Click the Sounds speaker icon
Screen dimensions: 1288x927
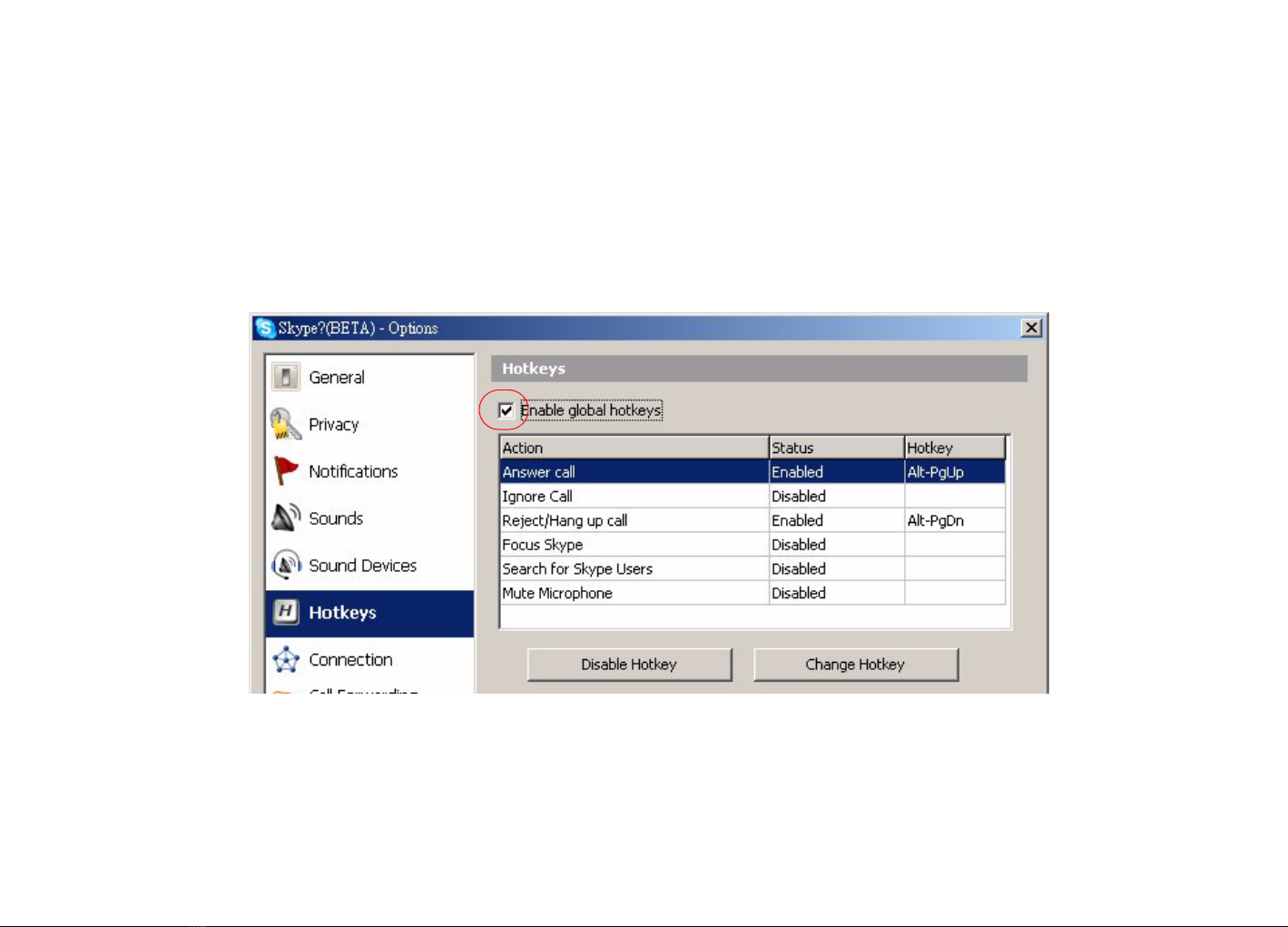(286, 518)
